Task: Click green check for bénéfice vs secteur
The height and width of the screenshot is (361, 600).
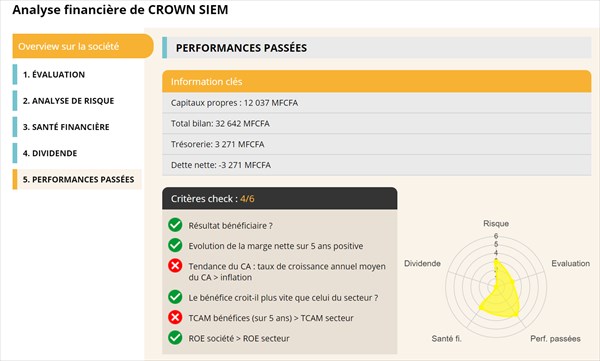Action: [175, 297]
